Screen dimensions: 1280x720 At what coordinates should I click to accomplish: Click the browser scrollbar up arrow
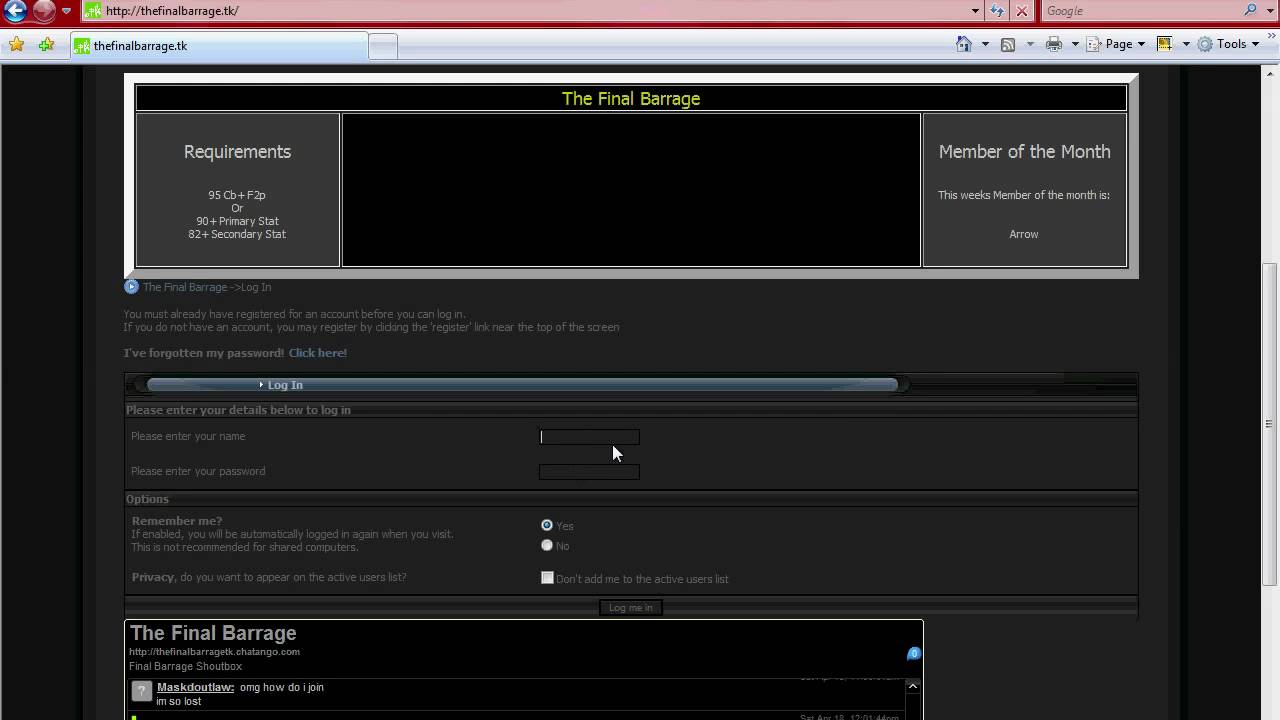coord(1270,75)
